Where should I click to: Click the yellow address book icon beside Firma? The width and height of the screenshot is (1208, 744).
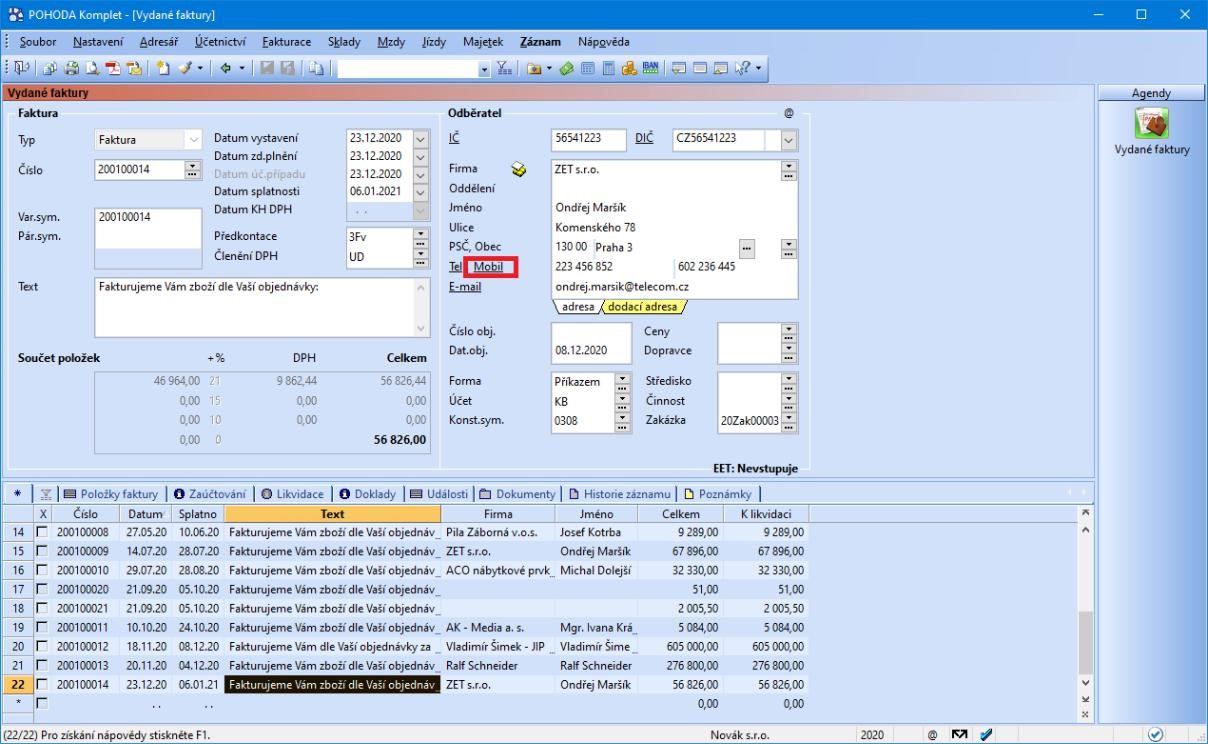click(518, 170)
